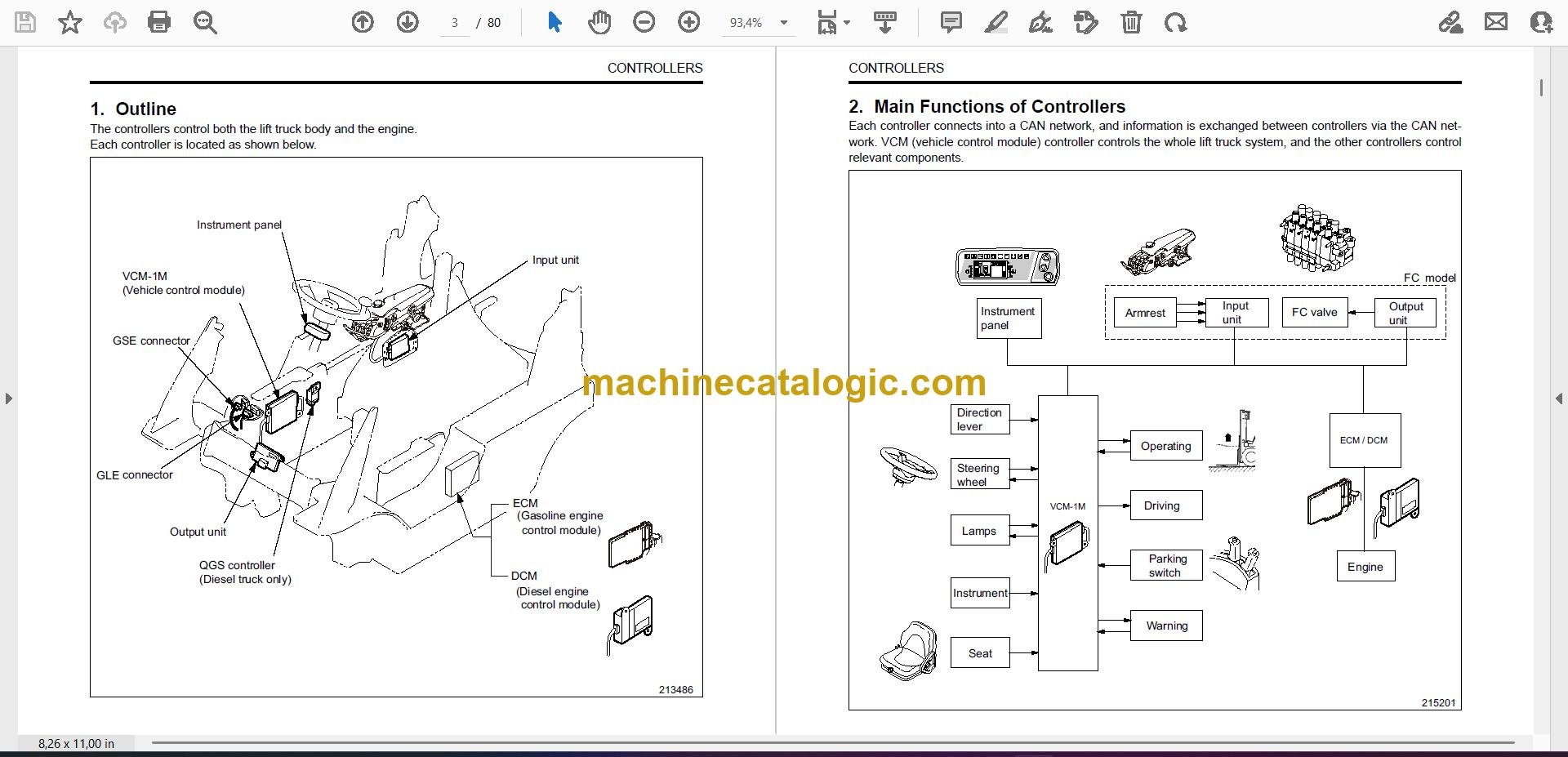Click the stamp tool icon
1568x757 pixels.
[1086, 22]
